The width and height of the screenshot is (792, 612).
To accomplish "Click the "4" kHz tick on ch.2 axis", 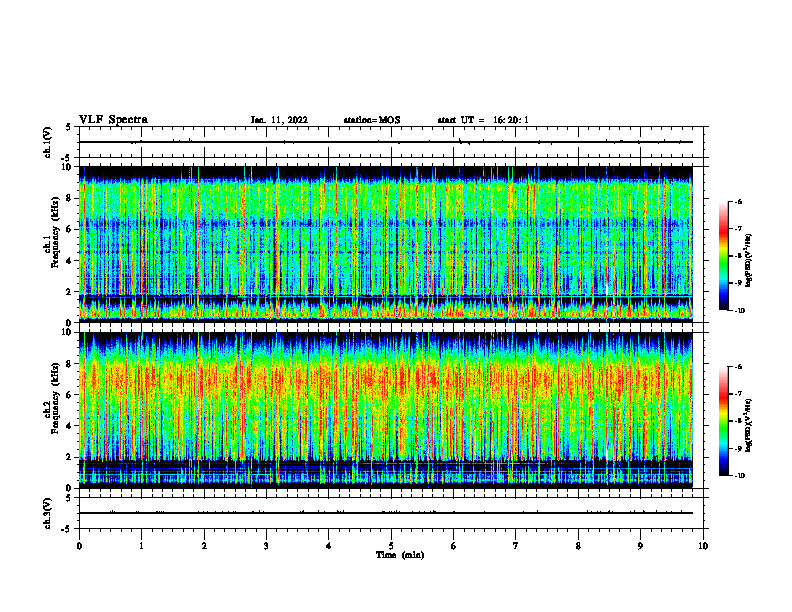I will [x=69, y=426].
